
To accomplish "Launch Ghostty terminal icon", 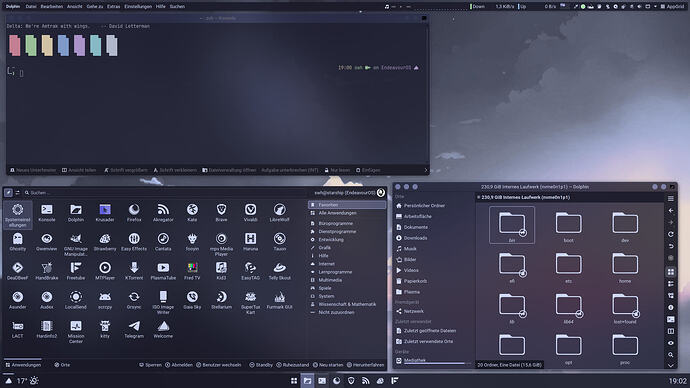I will [x=18, y=242].
